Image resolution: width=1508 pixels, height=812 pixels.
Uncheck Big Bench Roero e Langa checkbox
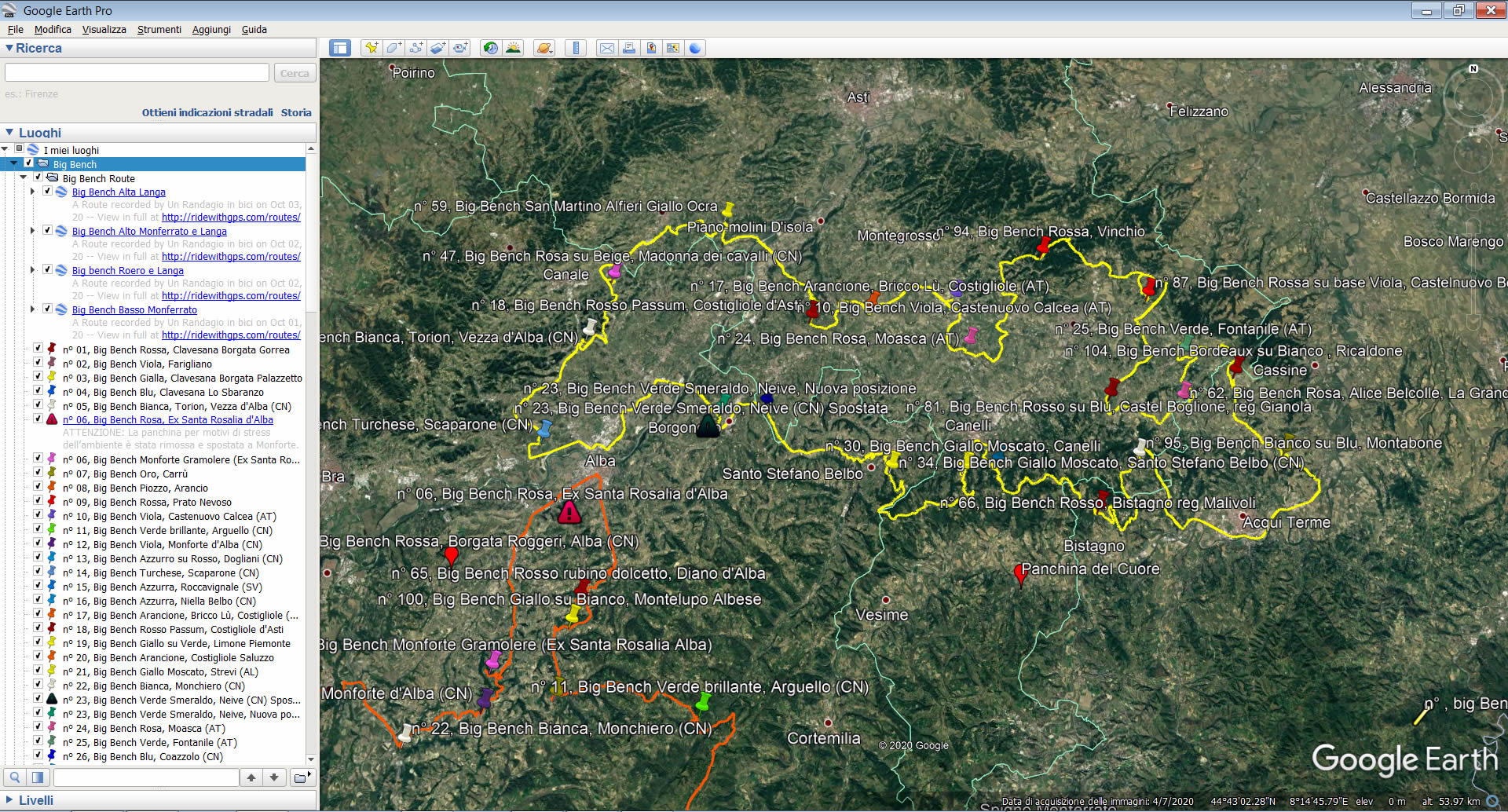[x=47, y=269]
